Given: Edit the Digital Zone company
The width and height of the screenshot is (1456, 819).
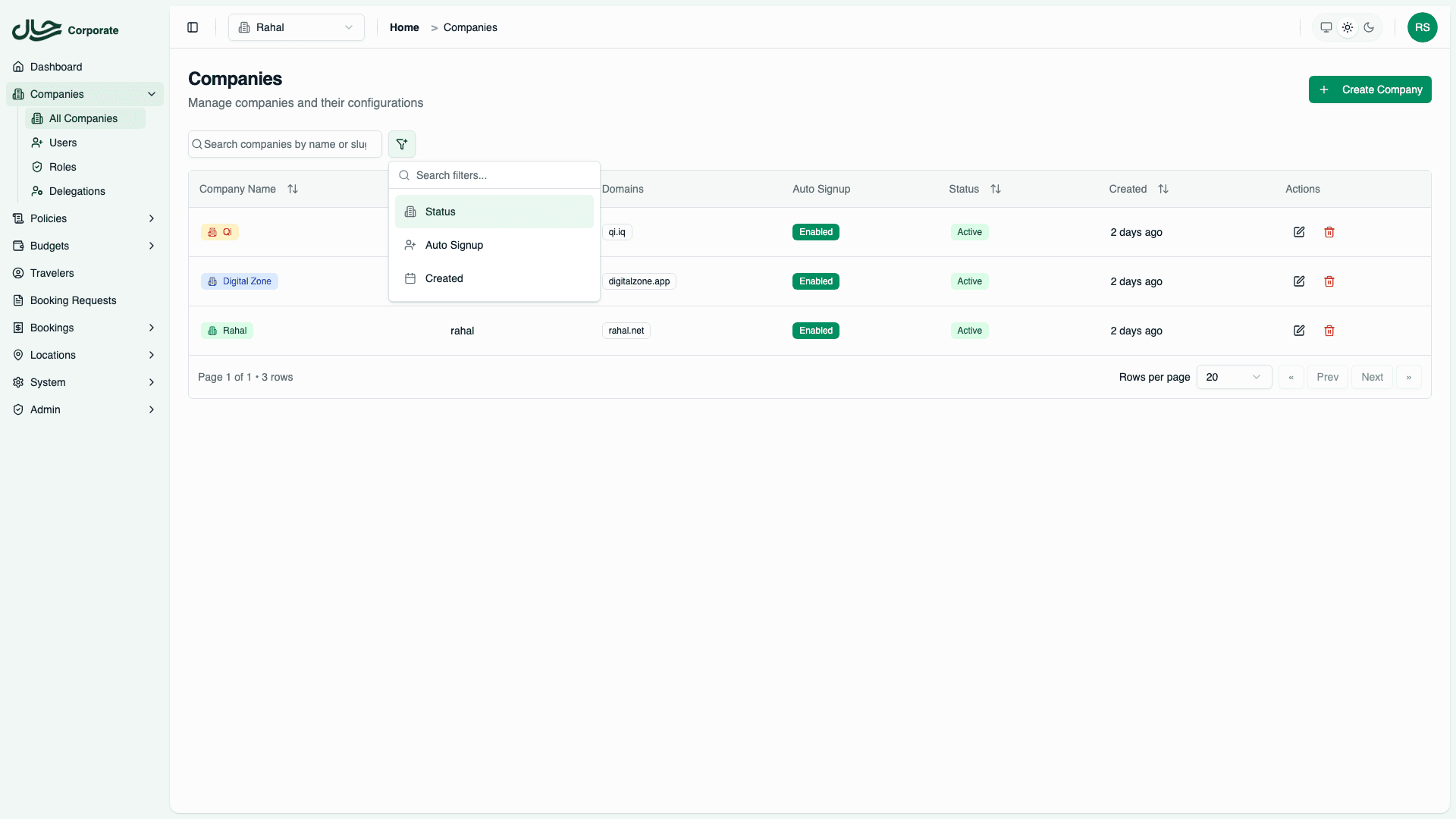Looking at the screenshot, I should [1299, 281].
